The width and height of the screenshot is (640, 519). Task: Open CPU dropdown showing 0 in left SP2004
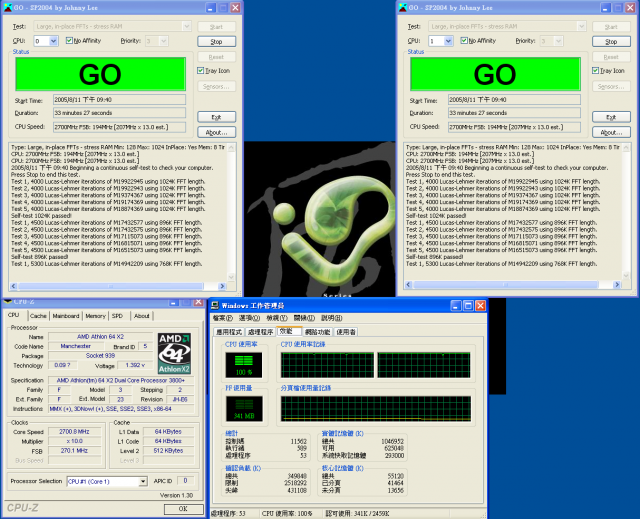[53, 41]
